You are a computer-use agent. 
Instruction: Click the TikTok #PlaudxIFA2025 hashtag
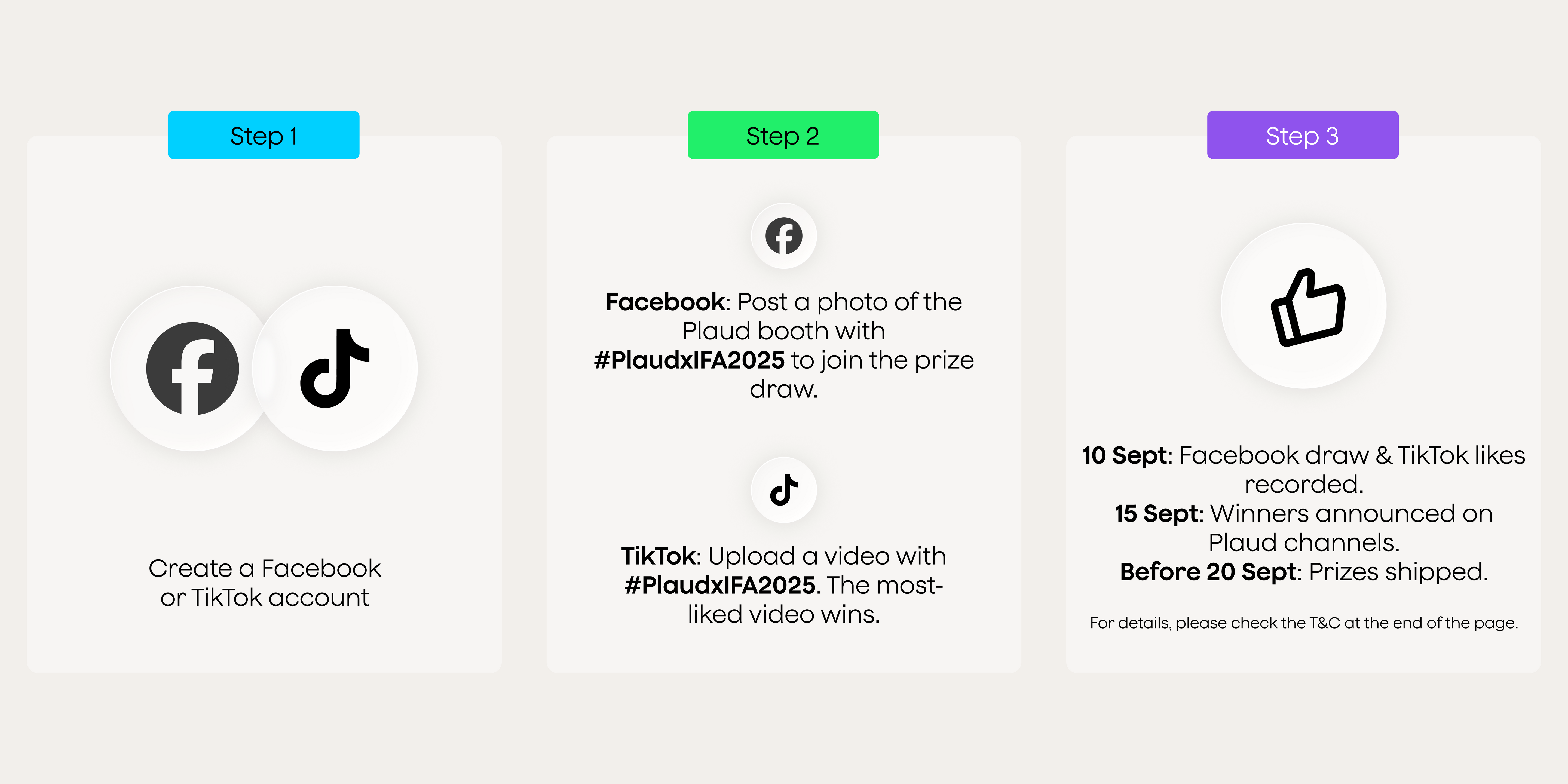720,586
